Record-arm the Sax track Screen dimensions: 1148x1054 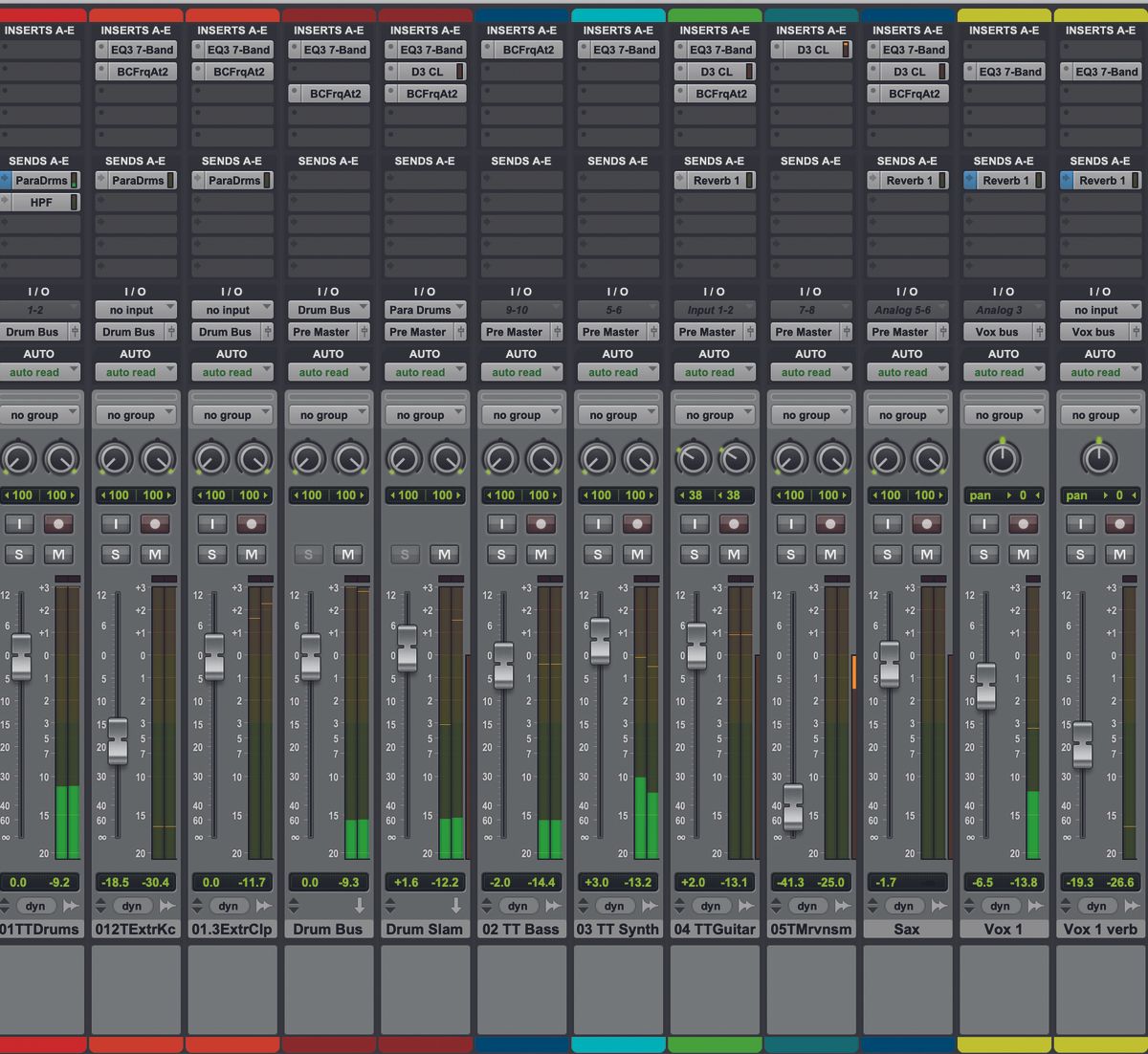pos(926,523)
